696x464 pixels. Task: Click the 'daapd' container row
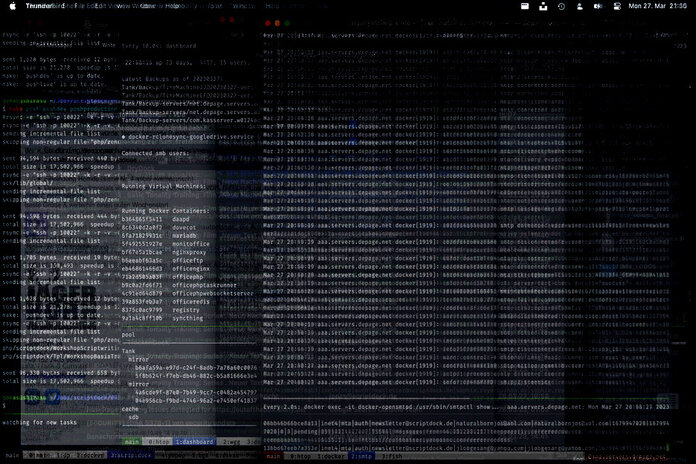[155, 219]
